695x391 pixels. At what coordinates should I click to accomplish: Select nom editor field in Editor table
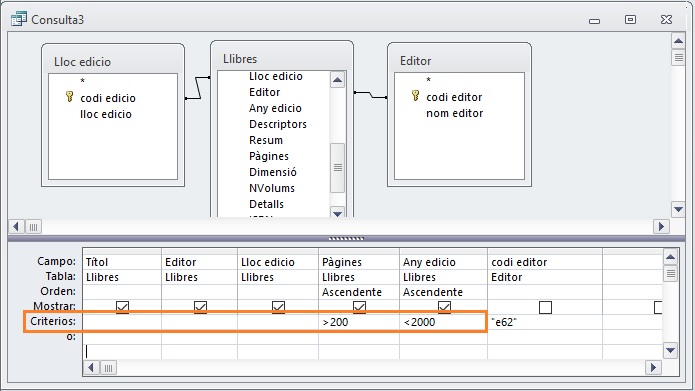454,113
